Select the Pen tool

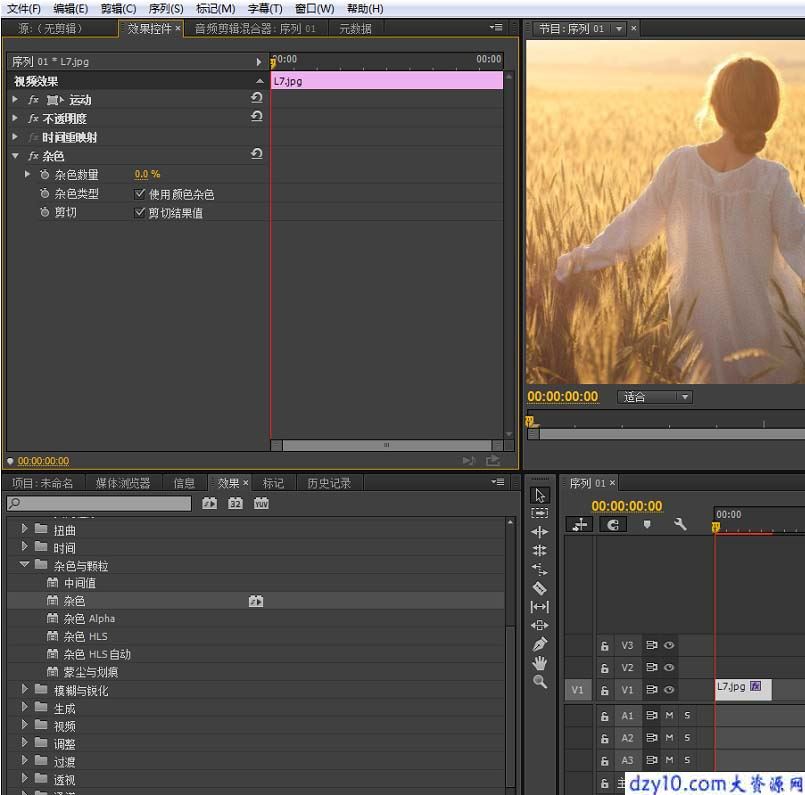(540, 644)
